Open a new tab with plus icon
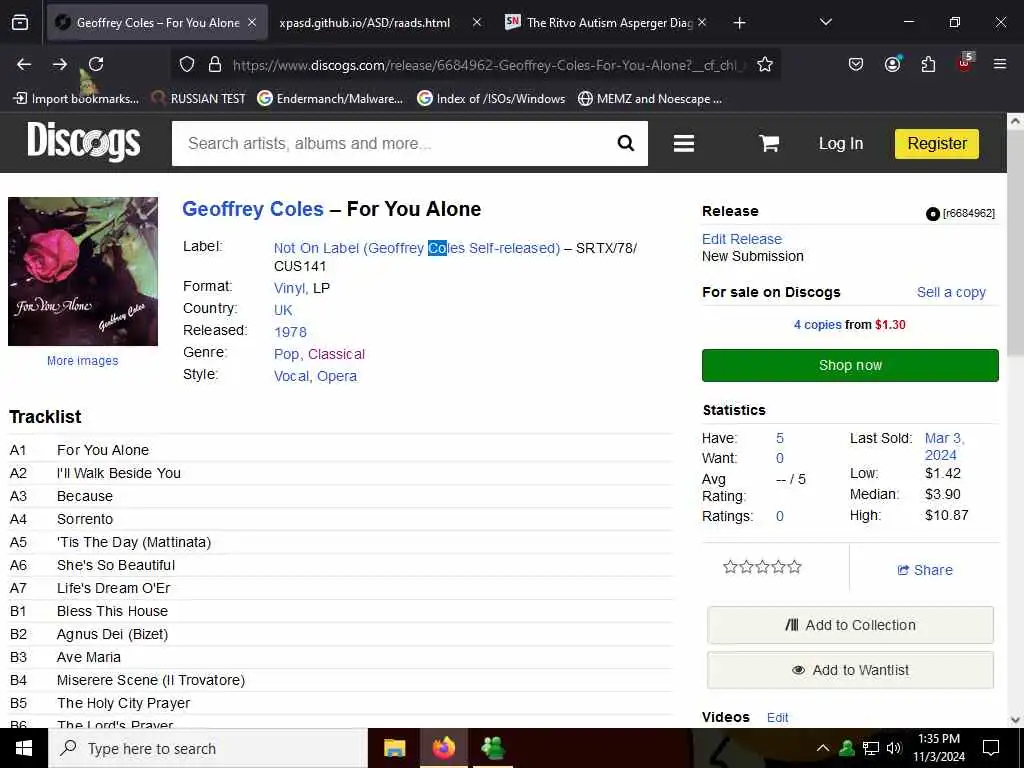 pos(739,23)
